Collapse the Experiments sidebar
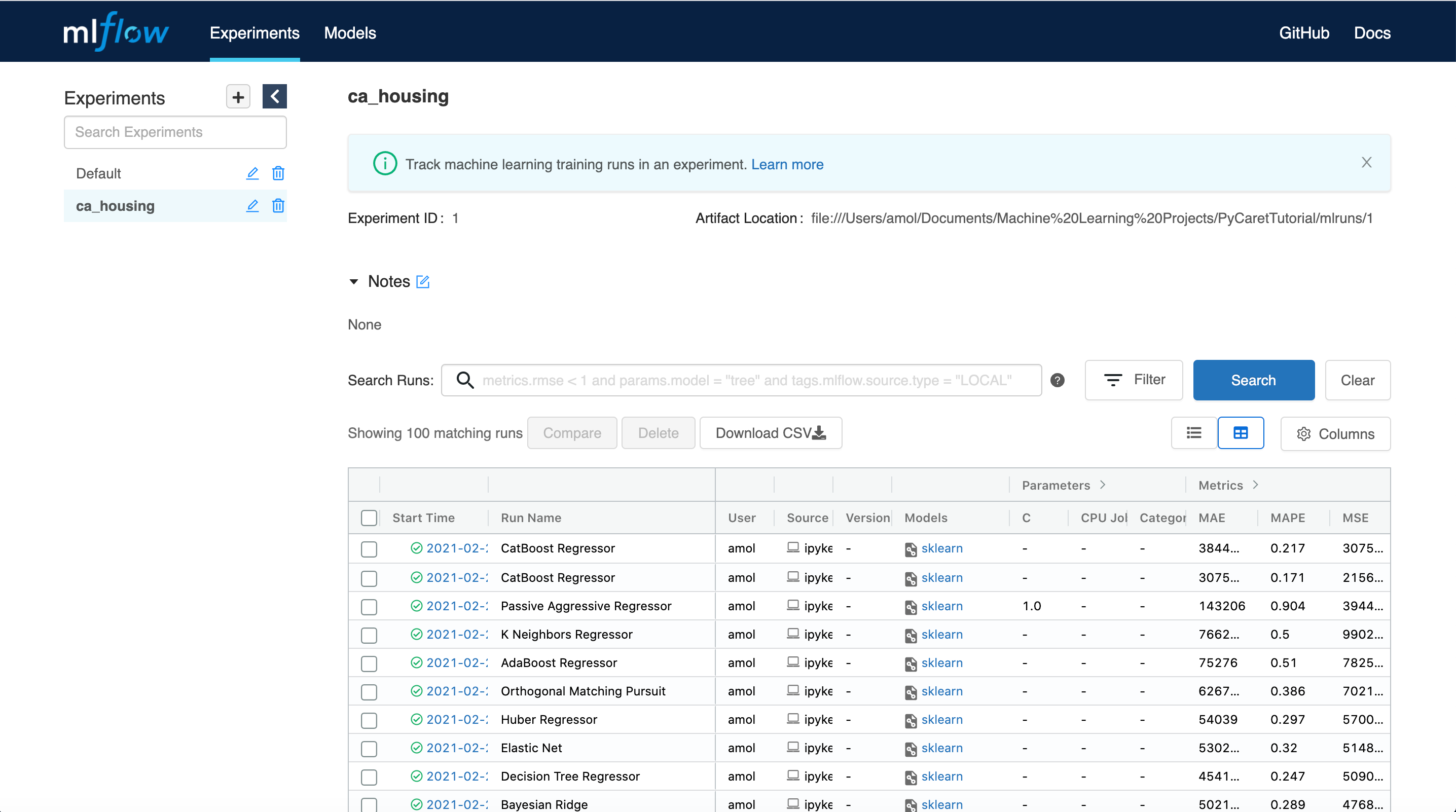Screen dimensions: 1456x812 pyautogui.click(x=275, y=97)
